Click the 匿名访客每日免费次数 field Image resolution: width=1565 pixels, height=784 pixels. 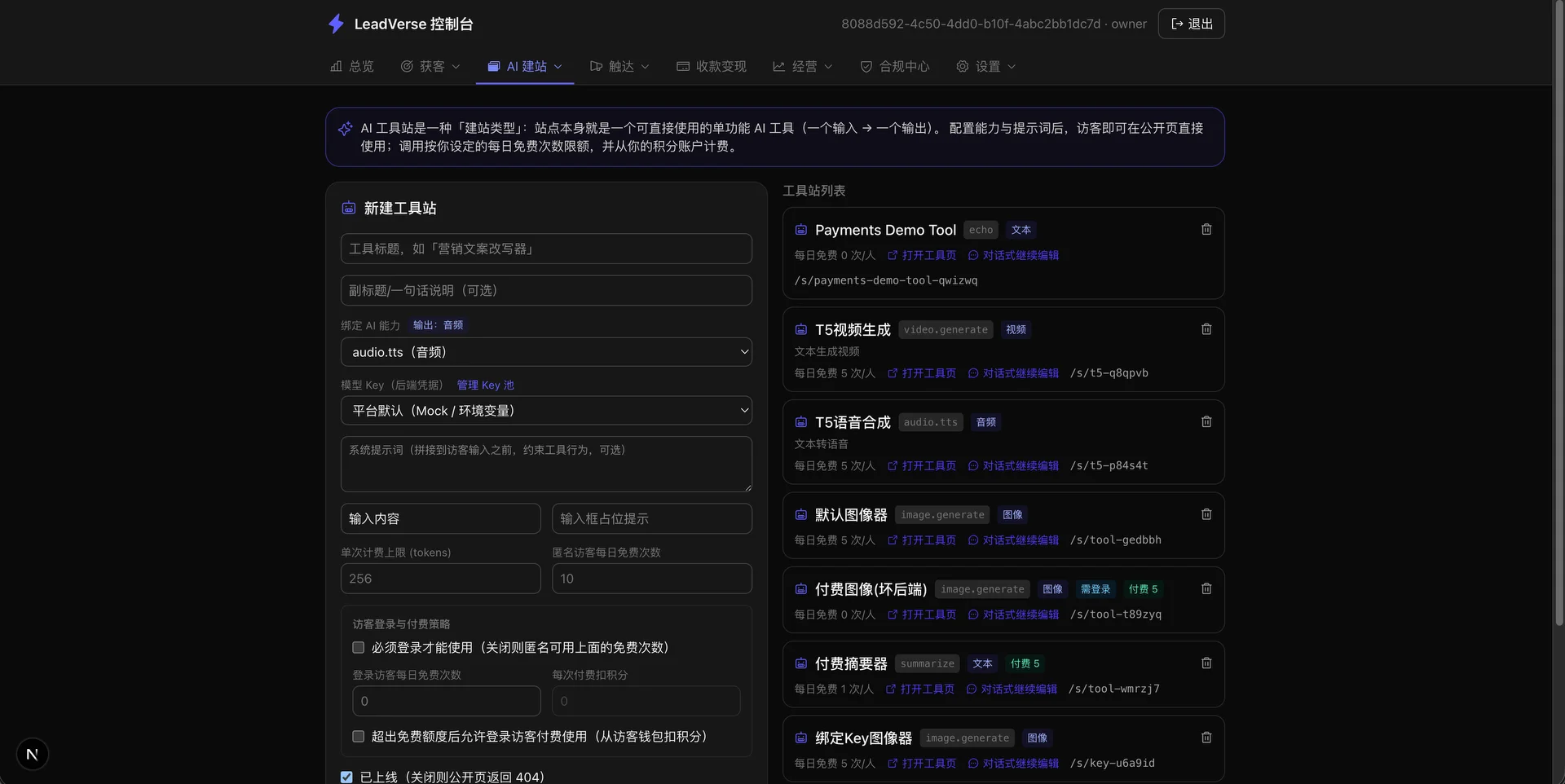tap(652, 579)
